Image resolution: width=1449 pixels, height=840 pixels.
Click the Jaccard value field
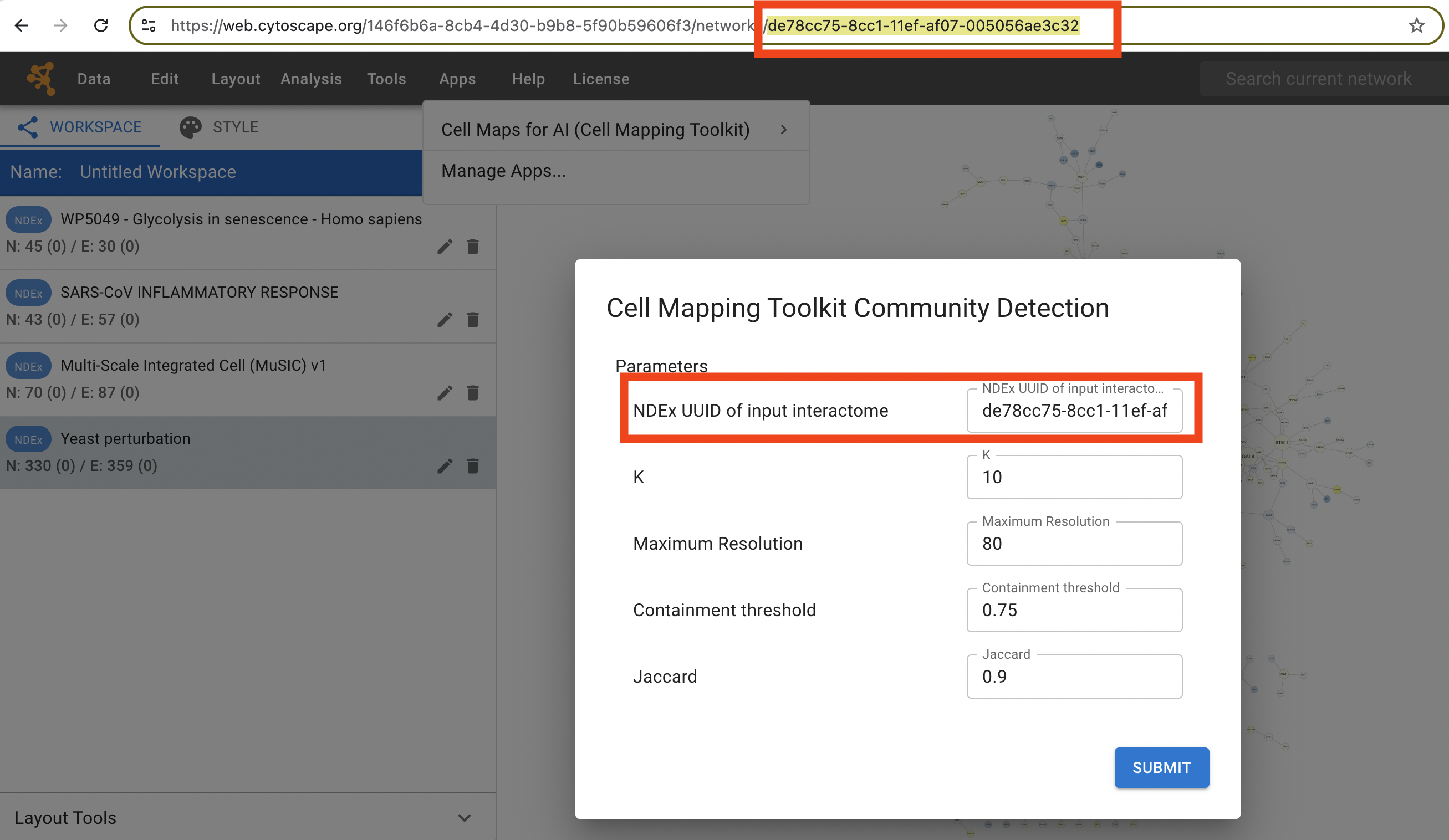tap(1074, 677)
